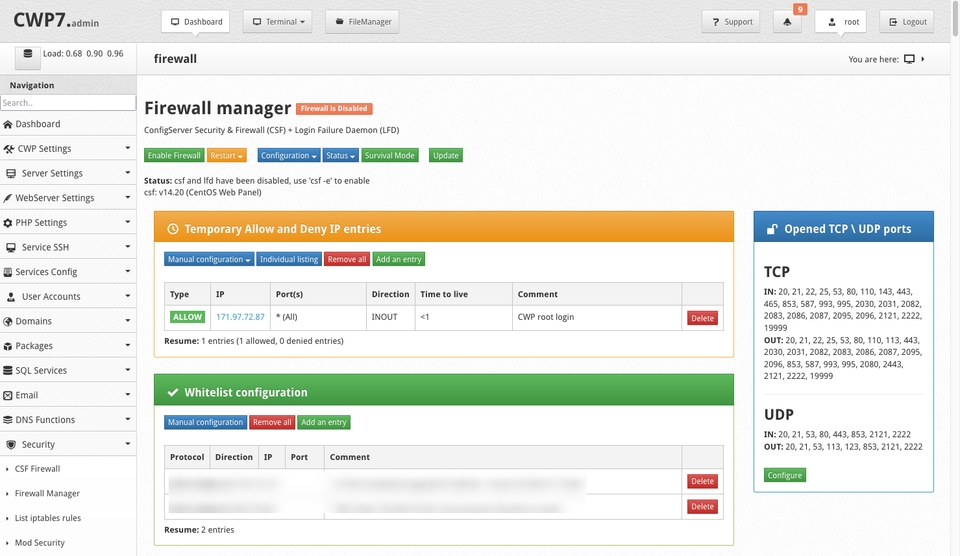
Task: Click Individual listing button
Action: (x=289, y=260)
